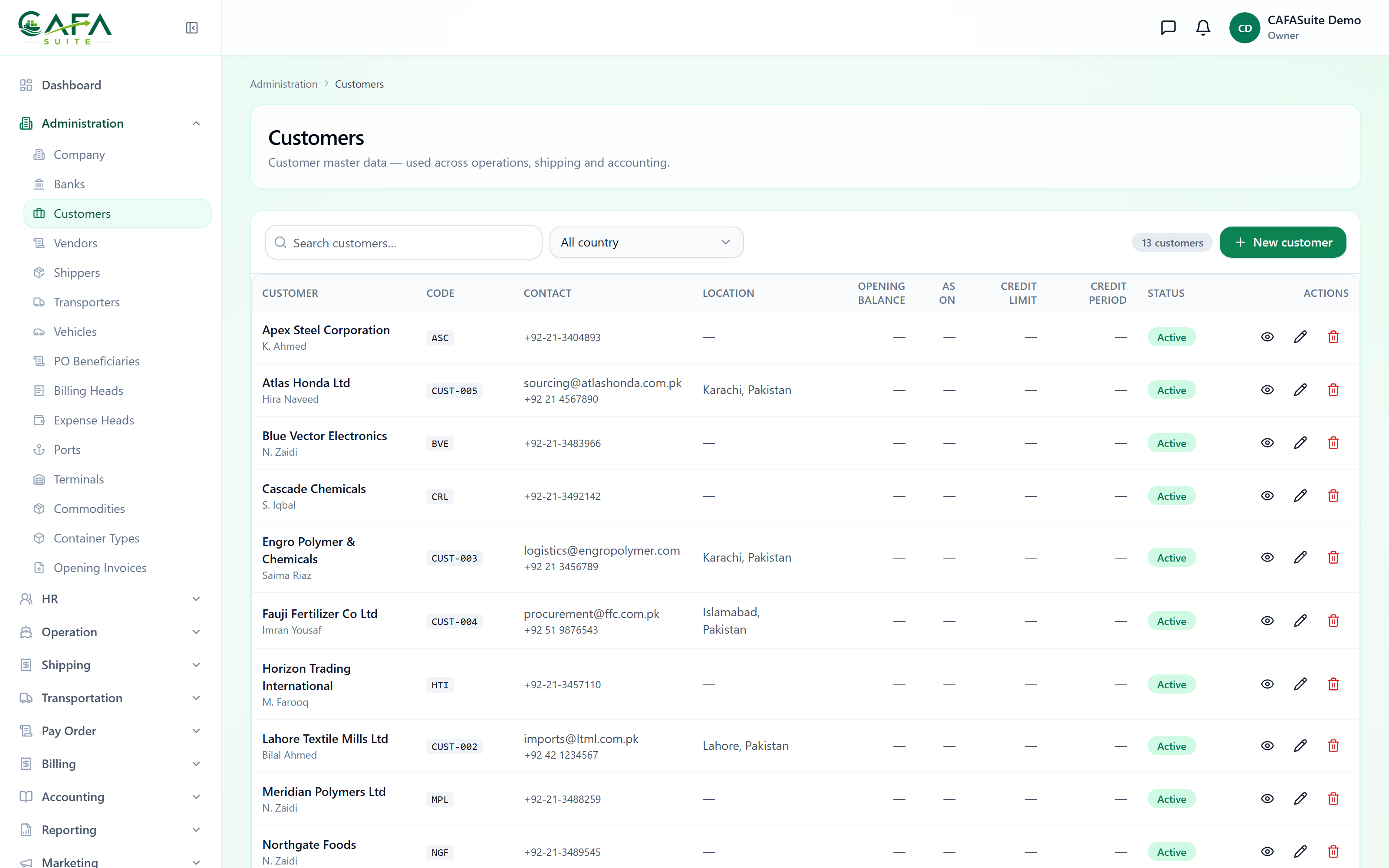Expand the Pay Order section

coord(110,731)
